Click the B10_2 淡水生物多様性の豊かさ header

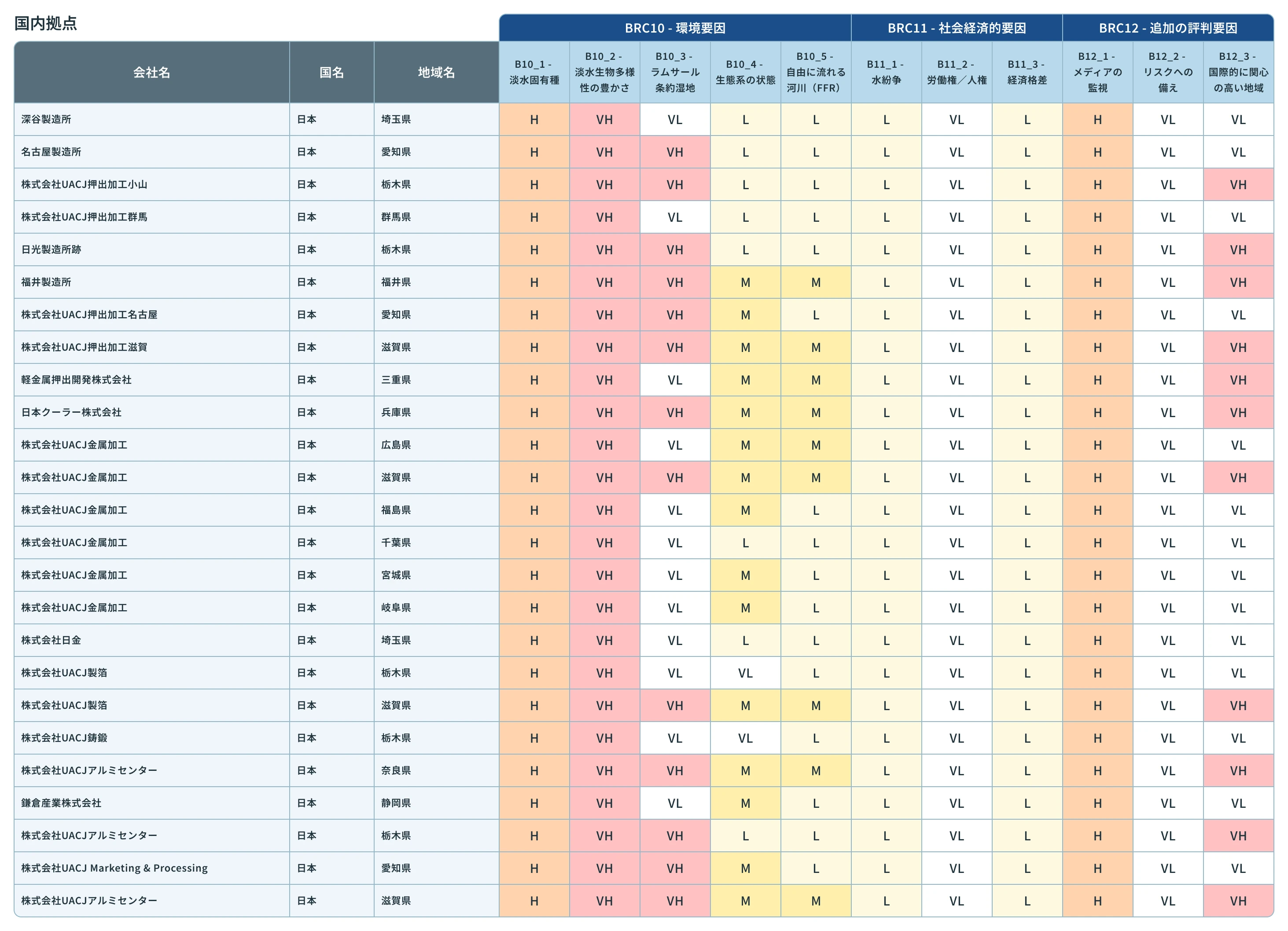(x=605, y=72)
